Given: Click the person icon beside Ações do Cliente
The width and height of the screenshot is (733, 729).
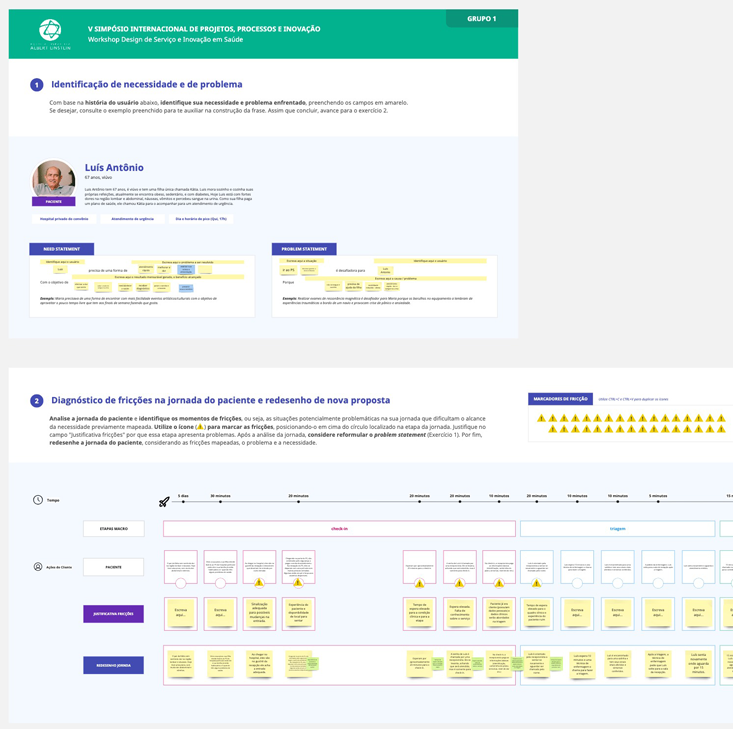Looking at the screenshot, I should [38, 567].
